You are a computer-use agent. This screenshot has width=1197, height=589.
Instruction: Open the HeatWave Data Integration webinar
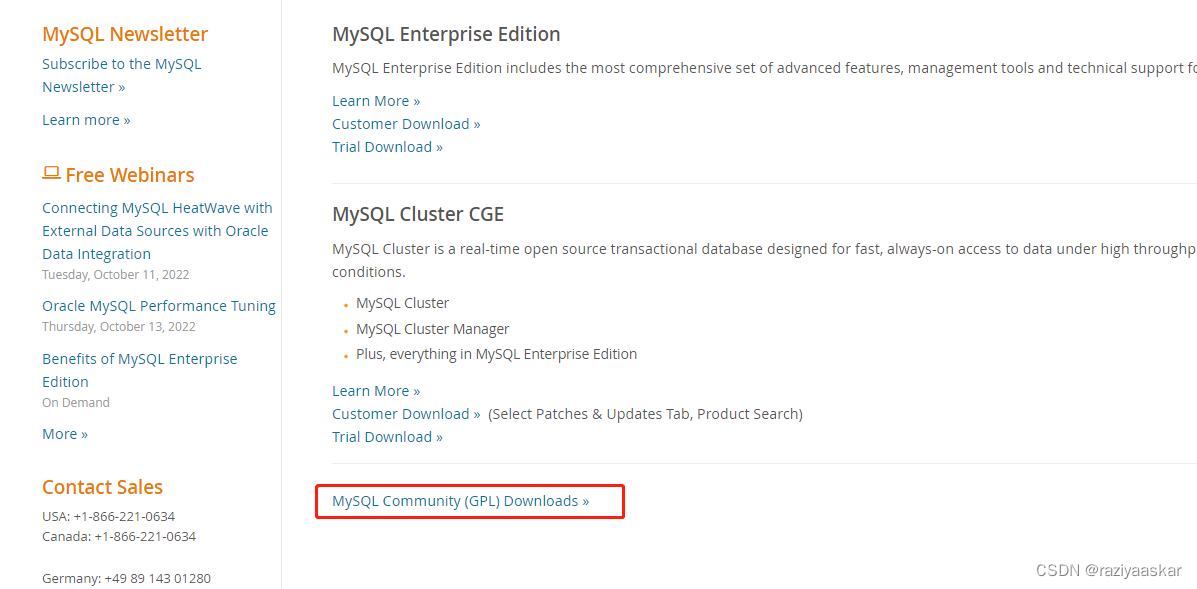157,230
